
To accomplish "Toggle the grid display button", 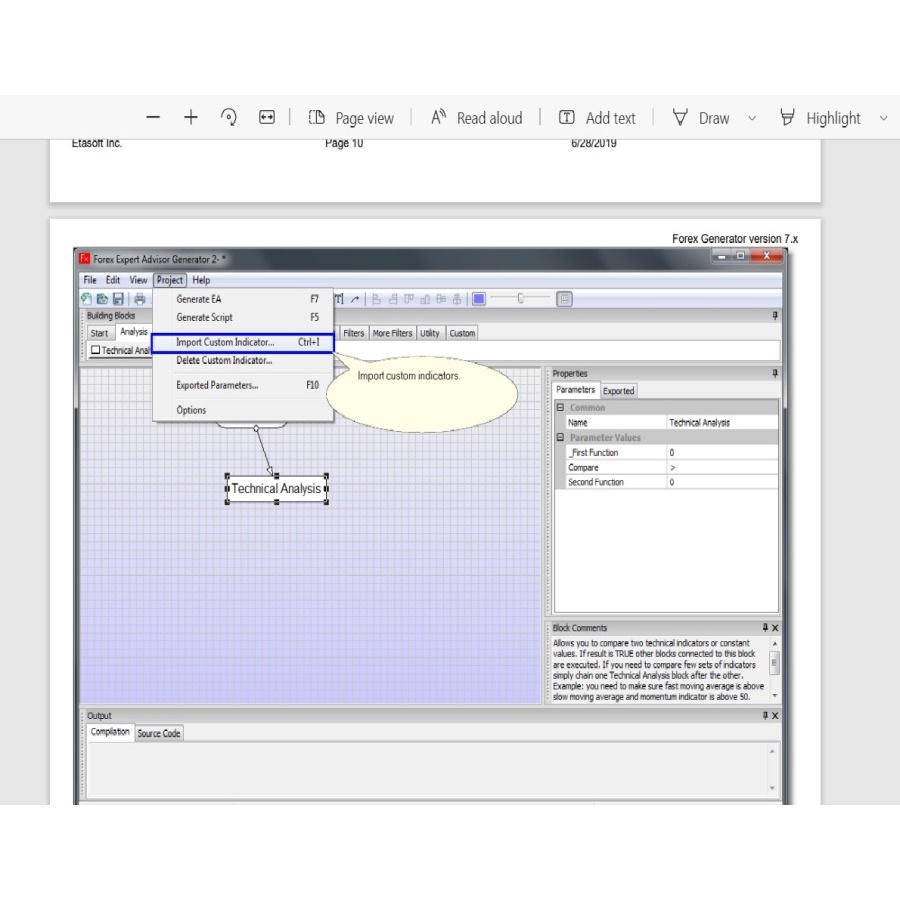I will (x=564, y=298).
